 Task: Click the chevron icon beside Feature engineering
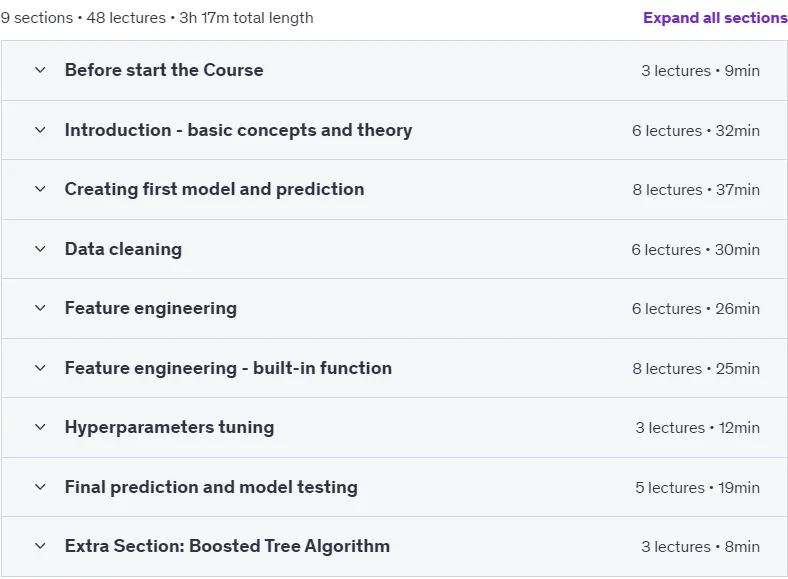tap(40, 308)
